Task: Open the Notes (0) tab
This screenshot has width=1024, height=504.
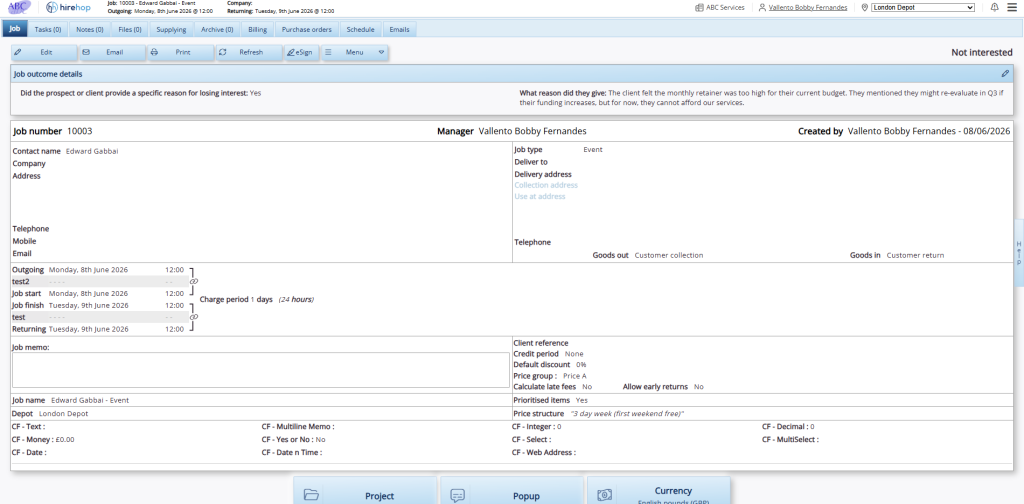Action: click(89, 29)
